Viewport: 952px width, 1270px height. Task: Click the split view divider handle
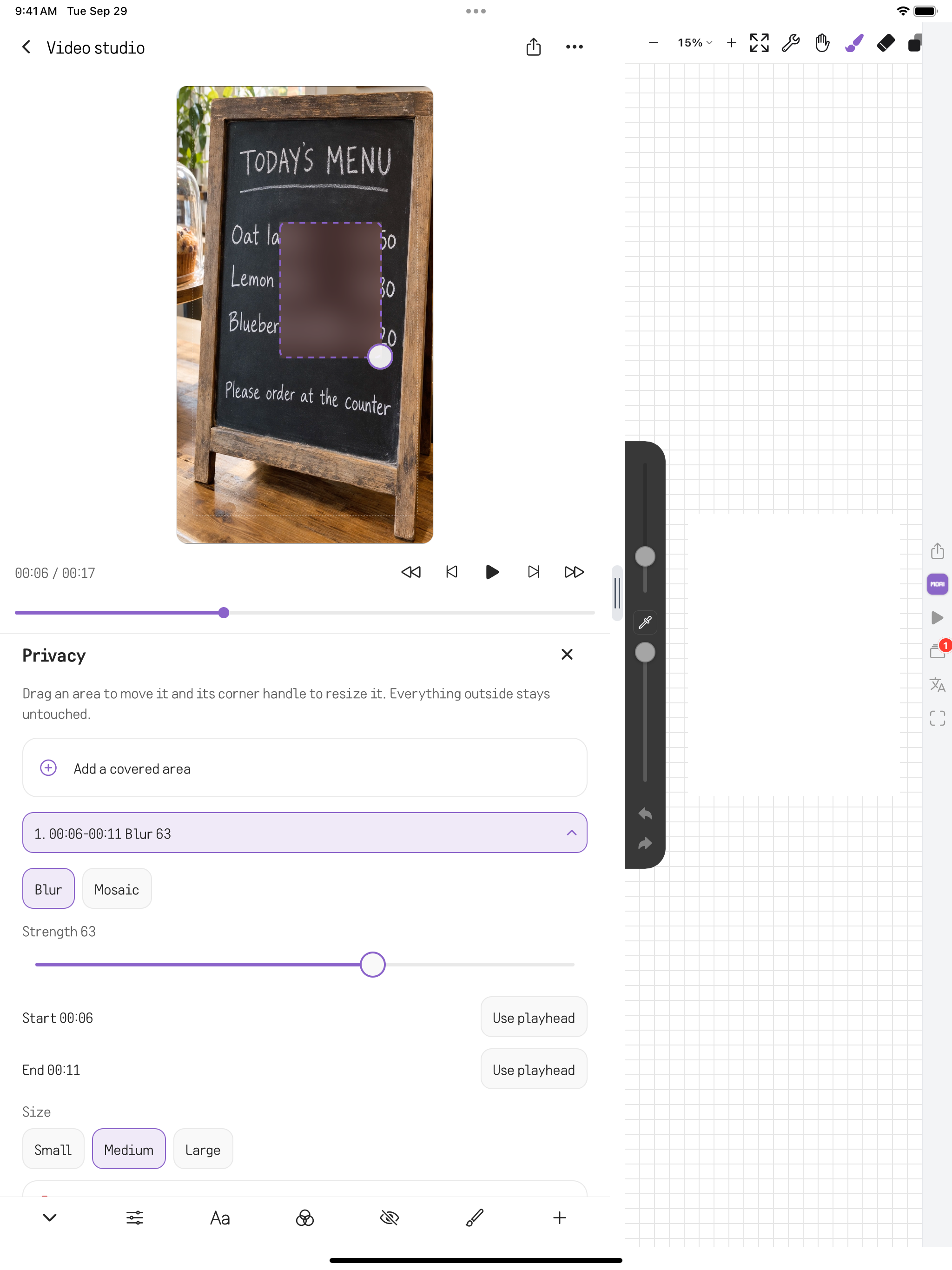tap(617, 593)
